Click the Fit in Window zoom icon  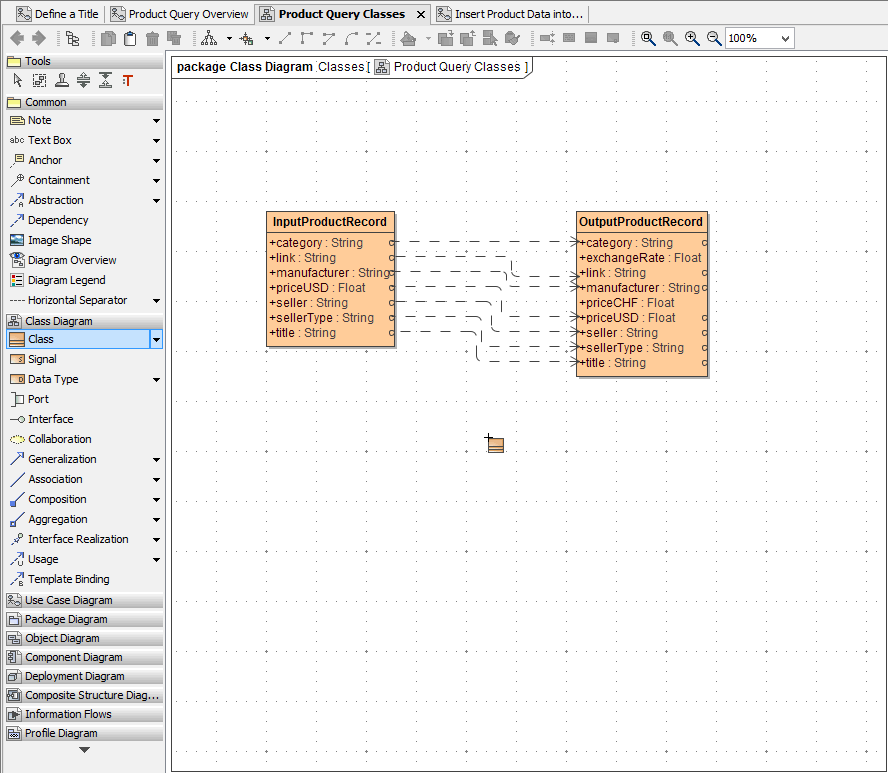click(648, 38)
